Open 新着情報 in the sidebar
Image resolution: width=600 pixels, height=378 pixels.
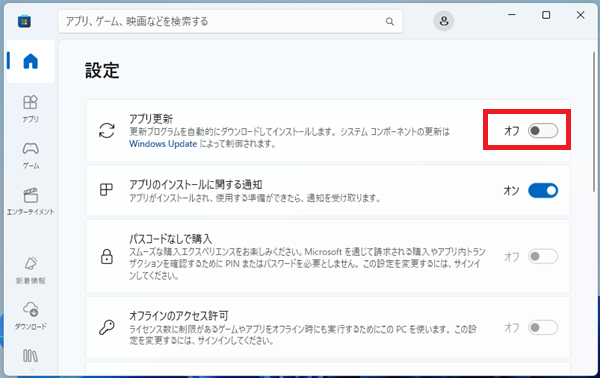(x=31, y=270)
